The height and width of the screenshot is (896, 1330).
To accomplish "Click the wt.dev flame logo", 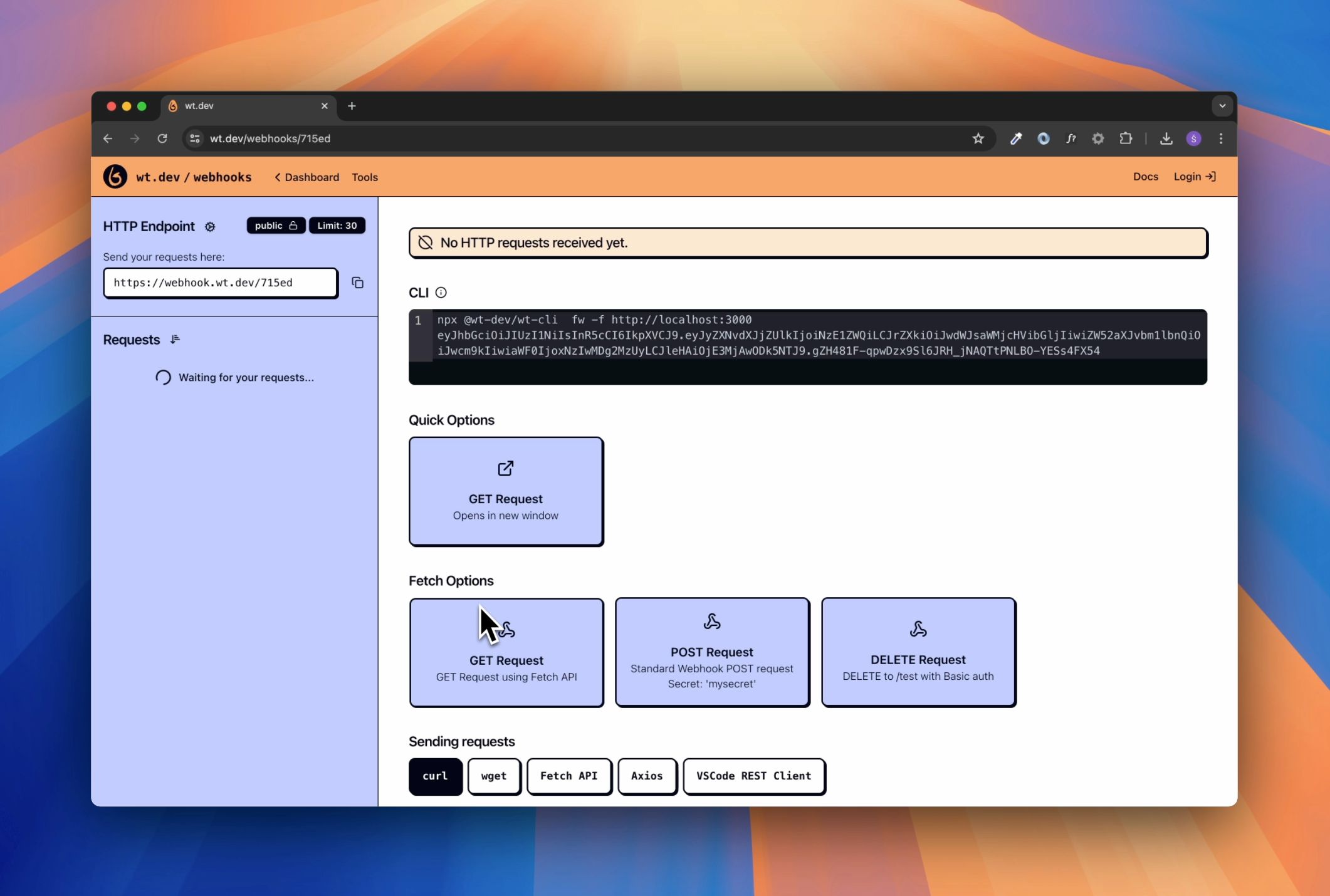I will (x=115, y=177).
